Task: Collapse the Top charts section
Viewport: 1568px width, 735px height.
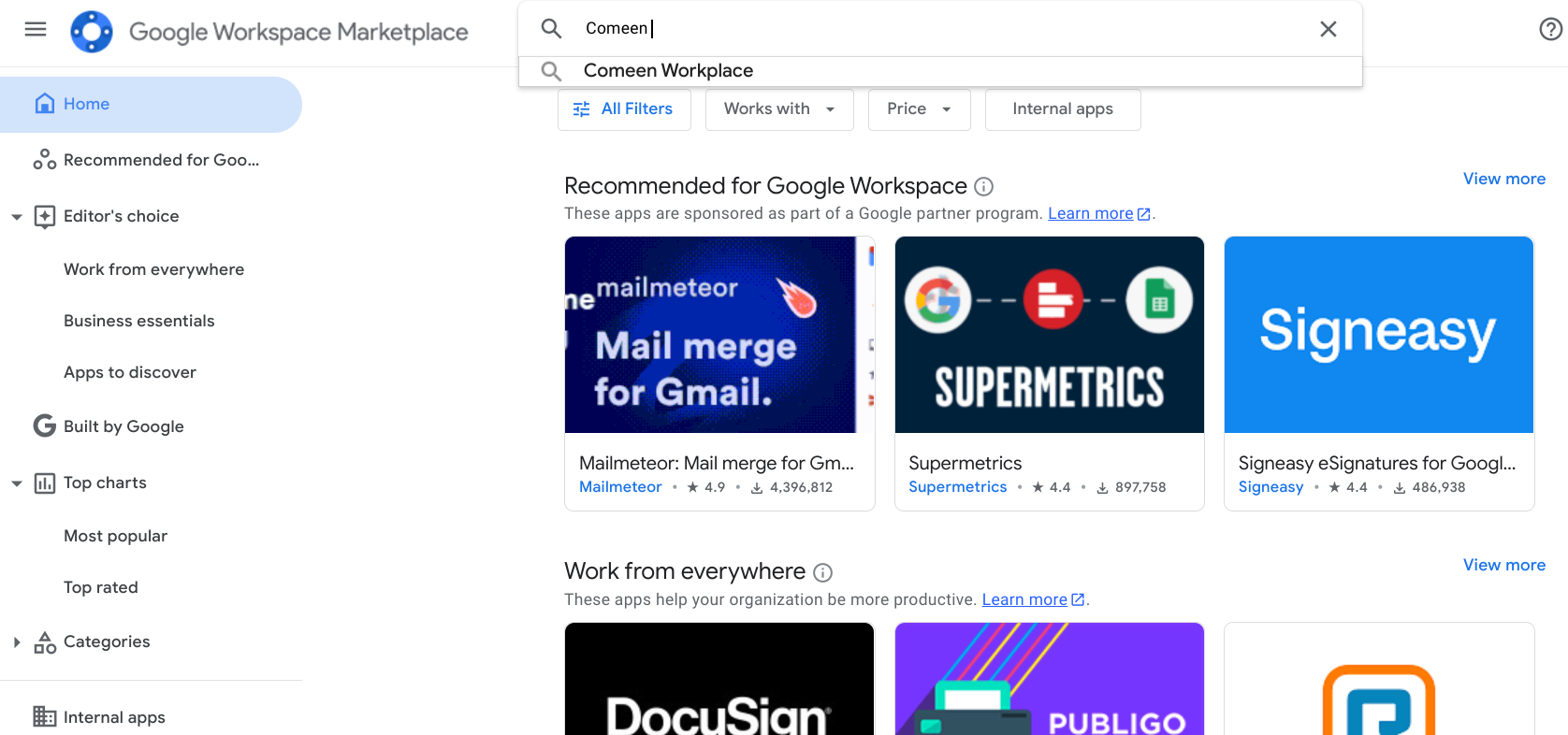Action: 17,483
